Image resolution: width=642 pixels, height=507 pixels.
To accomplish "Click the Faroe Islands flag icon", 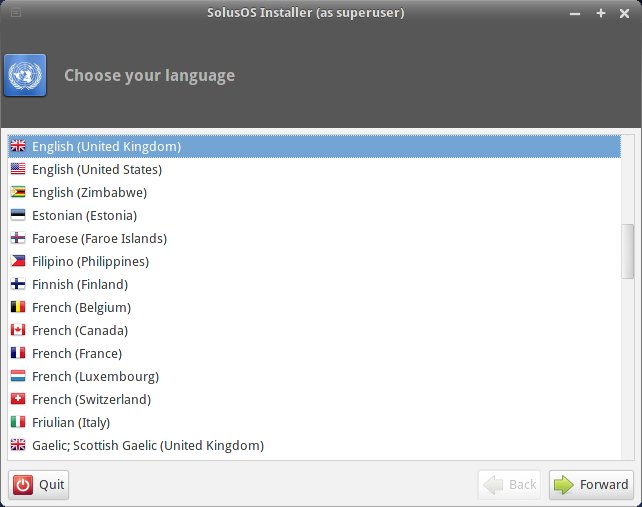I will (18, 238).
